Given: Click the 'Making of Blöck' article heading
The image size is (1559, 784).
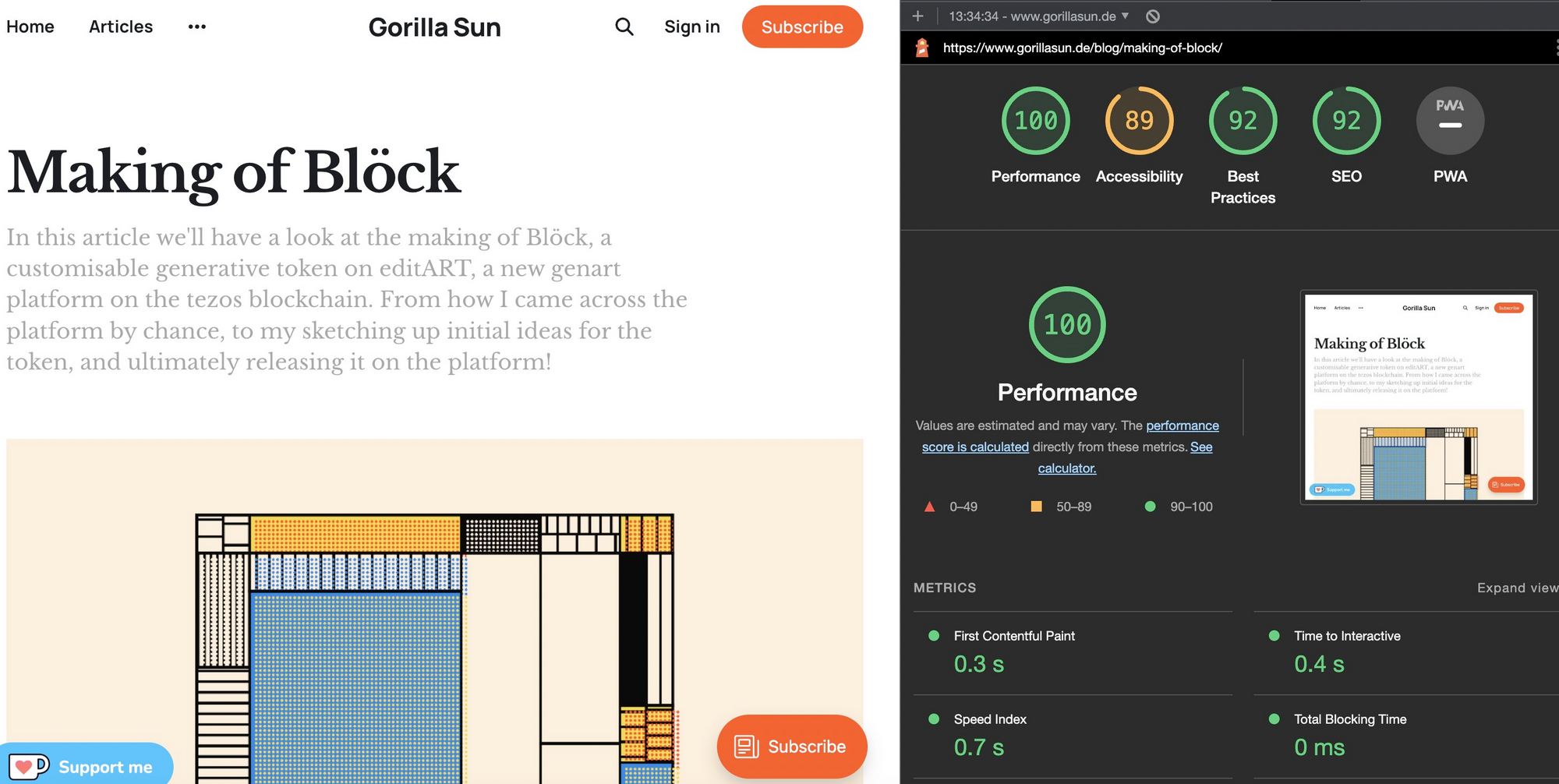Looking at the screenshot, I should [234, 172].
